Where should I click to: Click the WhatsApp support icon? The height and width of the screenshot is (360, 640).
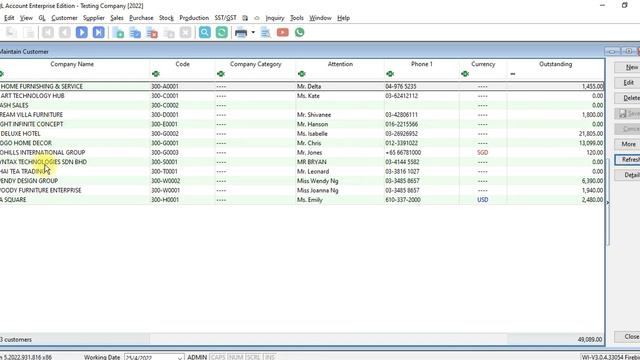point(300,32)
